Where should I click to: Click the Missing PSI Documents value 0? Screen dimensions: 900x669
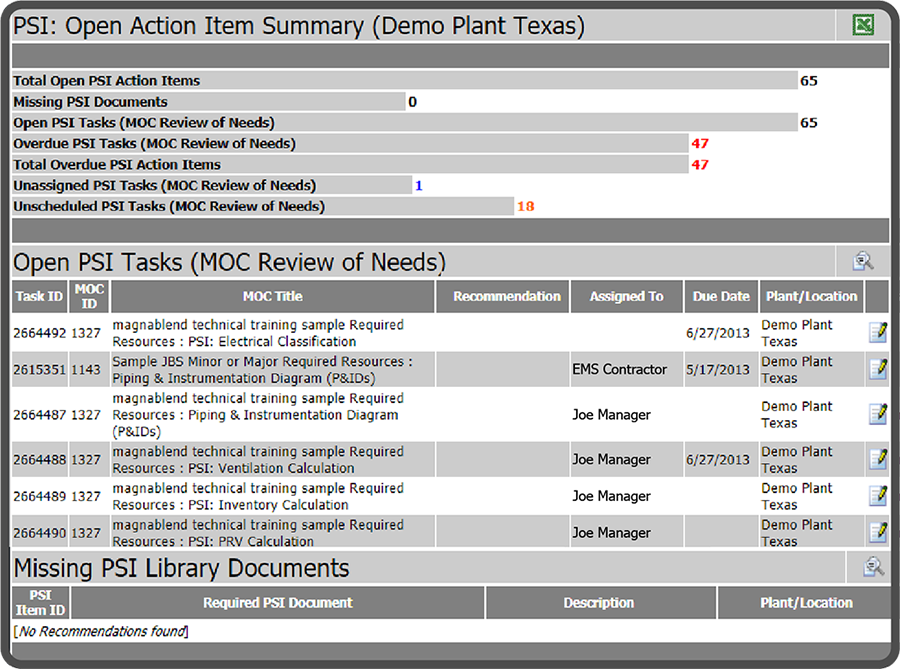click(412, 101)
